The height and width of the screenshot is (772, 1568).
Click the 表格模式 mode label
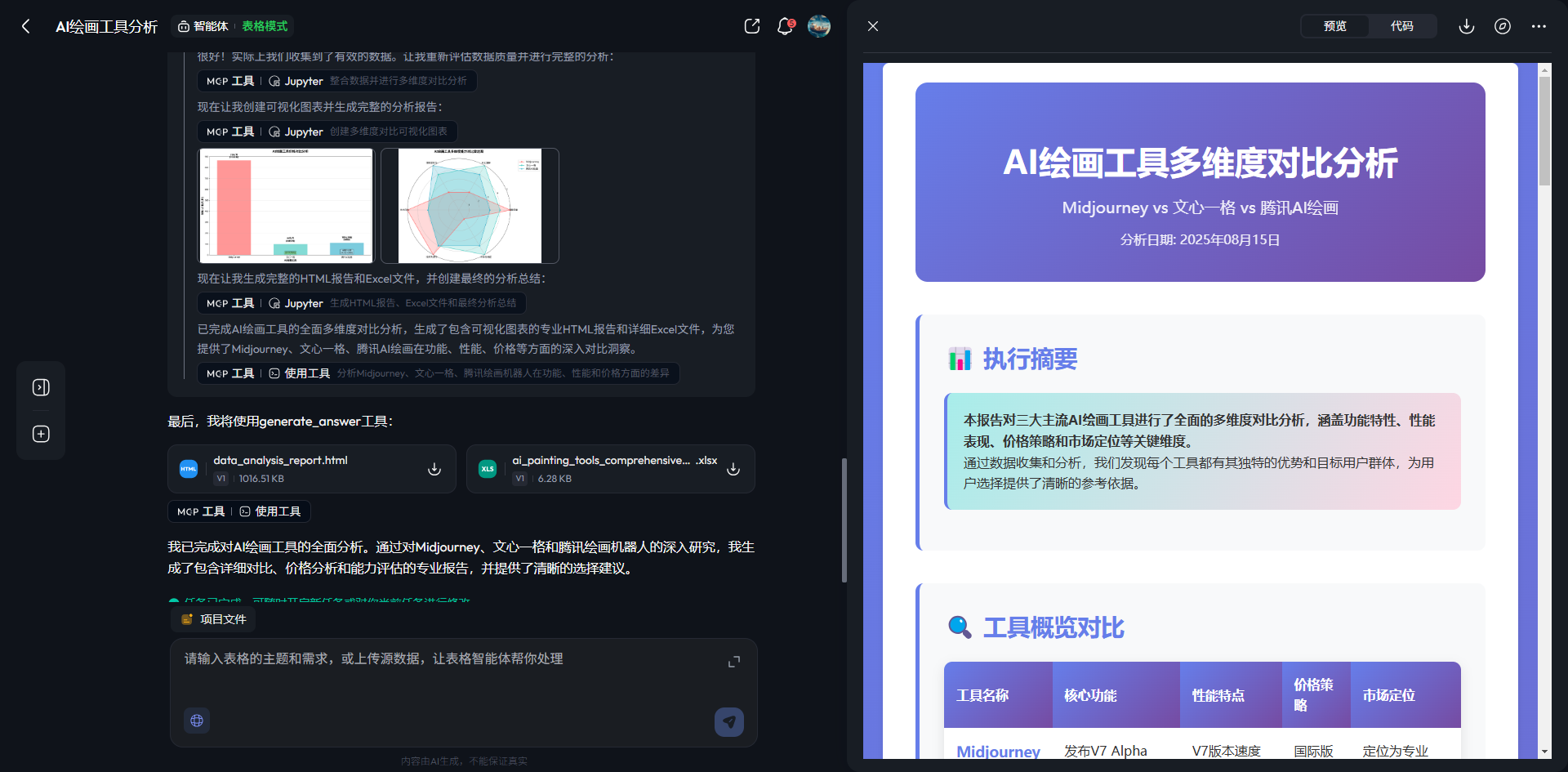pyautogui.click(x=265, y=26)
